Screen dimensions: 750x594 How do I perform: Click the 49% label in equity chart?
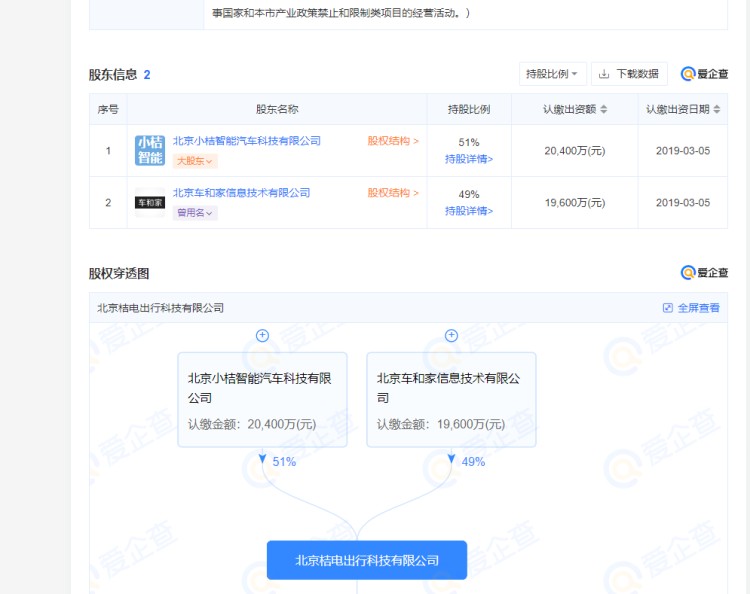point(473,462)
